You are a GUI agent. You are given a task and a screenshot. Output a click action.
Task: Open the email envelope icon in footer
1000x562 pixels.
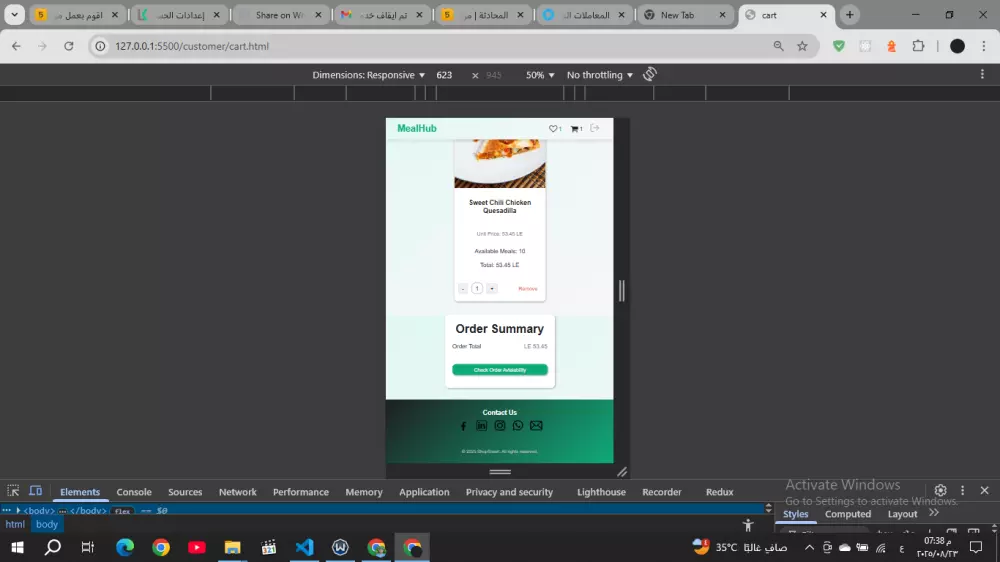click(x=536, y=425)
